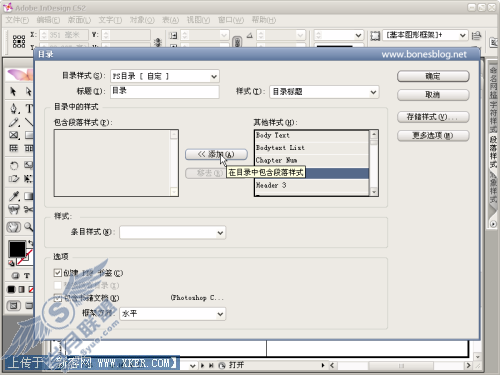Select the Hand tool

click(14, 227)
